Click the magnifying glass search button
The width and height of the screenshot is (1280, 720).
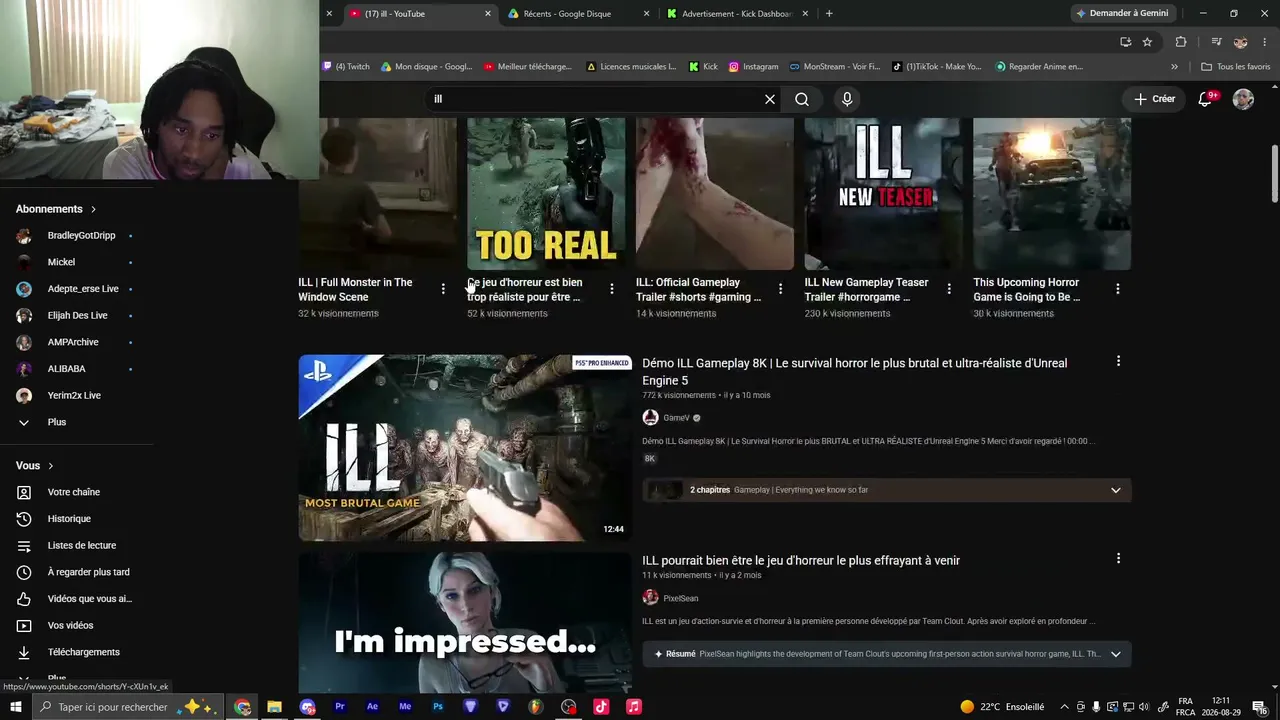pos(802,99)
